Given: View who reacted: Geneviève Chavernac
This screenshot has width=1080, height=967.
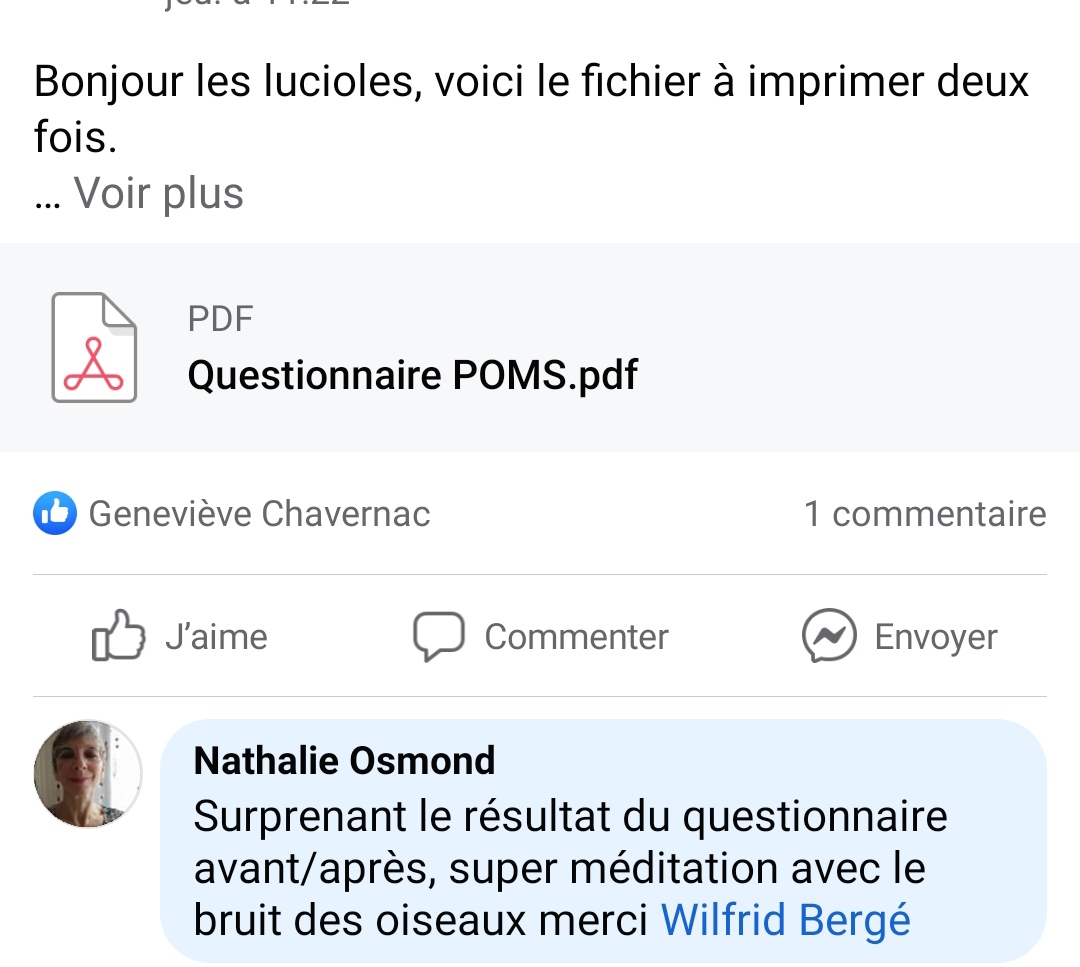Looking at the screenshot, I should click(259, 514).
